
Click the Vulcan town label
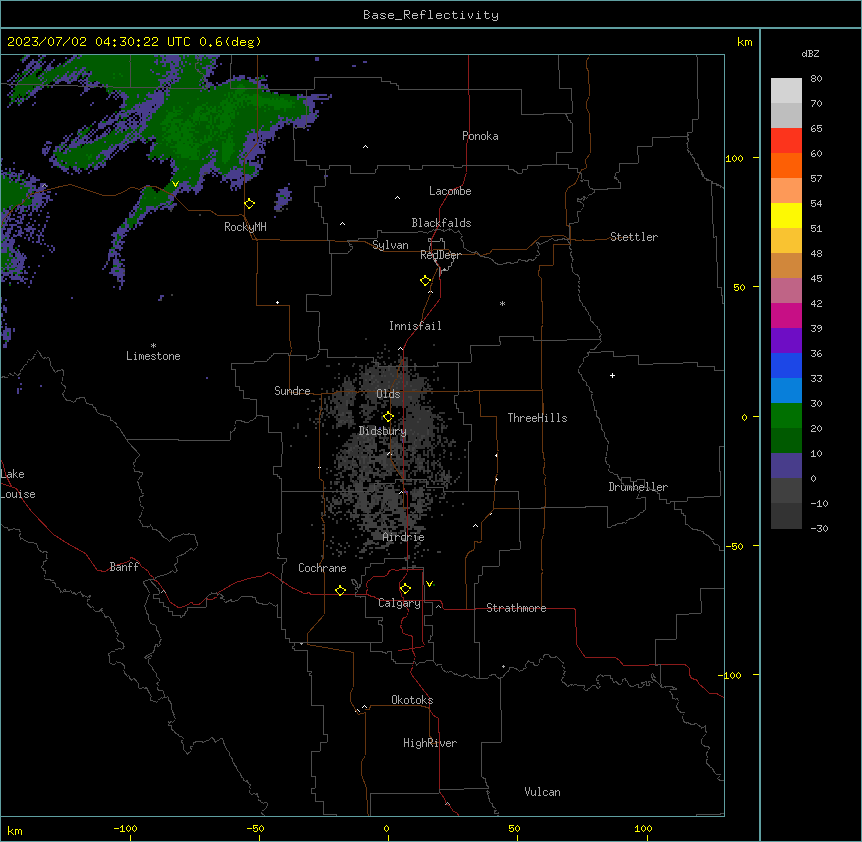coord(543,792)
